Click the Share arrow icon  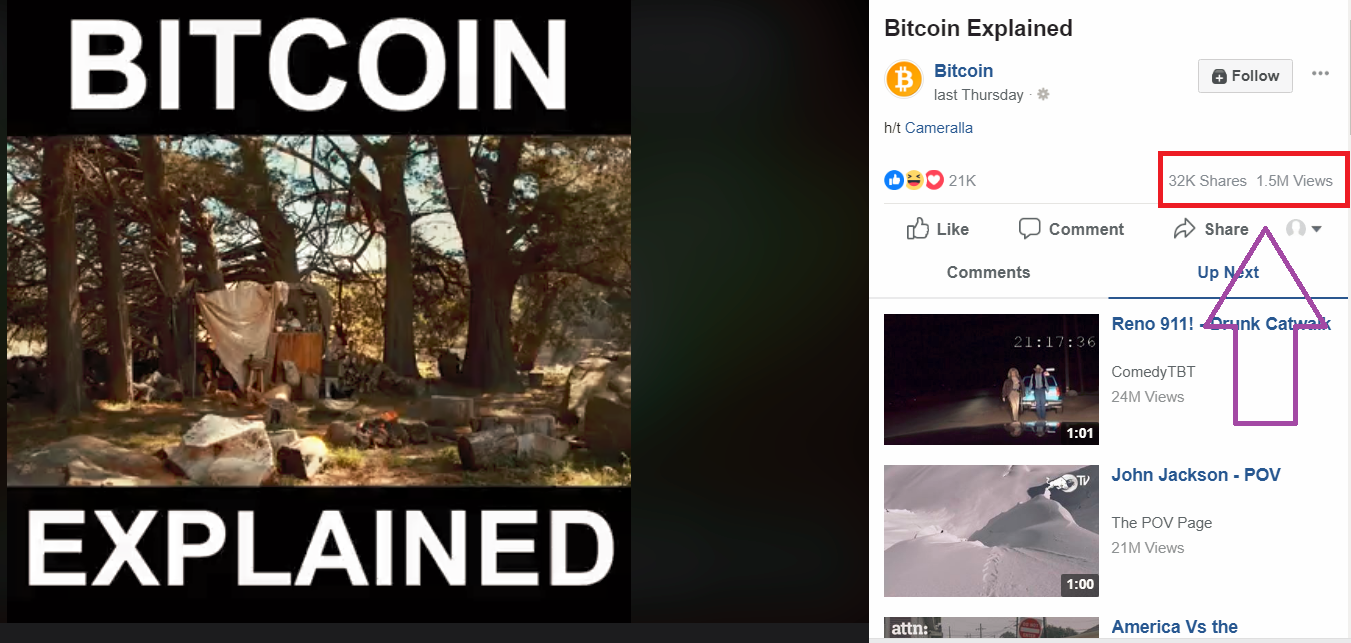point(1184,229)
